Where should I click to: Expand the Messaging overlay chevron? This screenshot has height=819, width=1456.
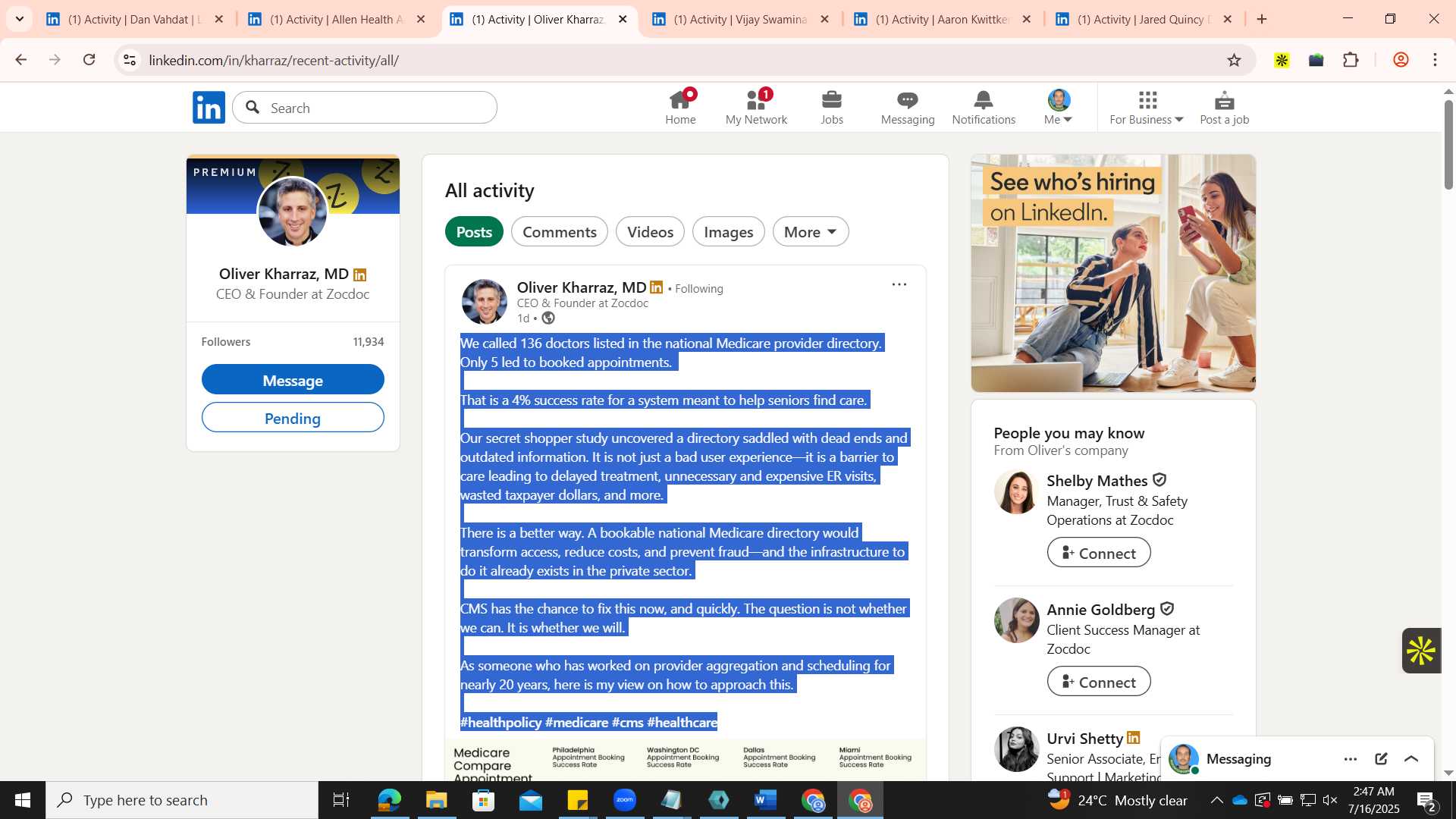click(1411, 759)
